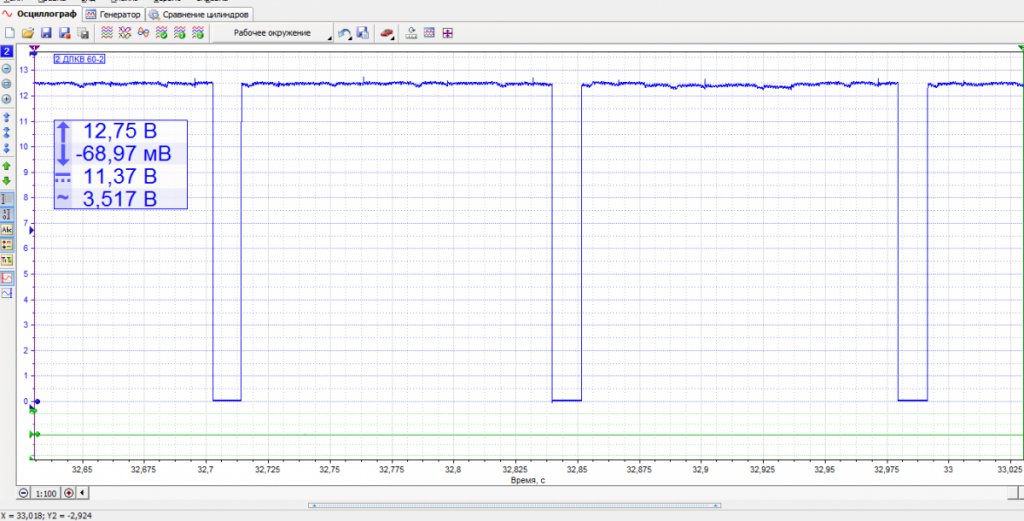1024x521 pixels.
Task: Select channel 2 button in sidebar
Action: tap(7, 52)
